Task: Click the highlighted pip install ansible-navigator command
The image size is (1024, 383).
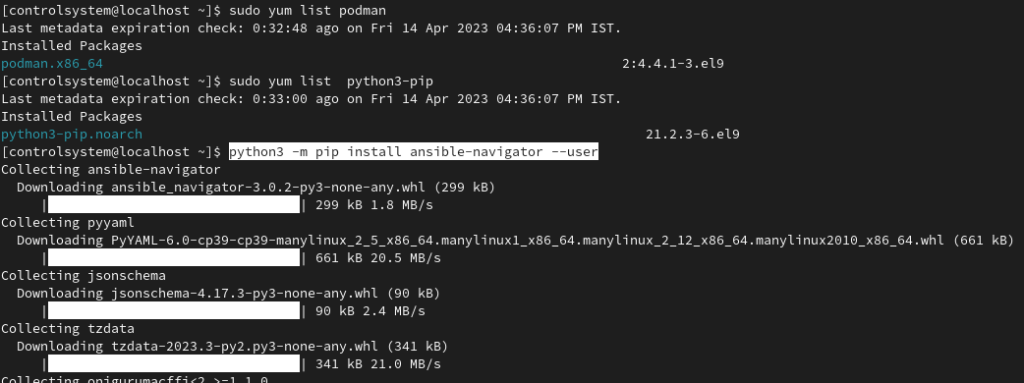Action: click(413, 152)
